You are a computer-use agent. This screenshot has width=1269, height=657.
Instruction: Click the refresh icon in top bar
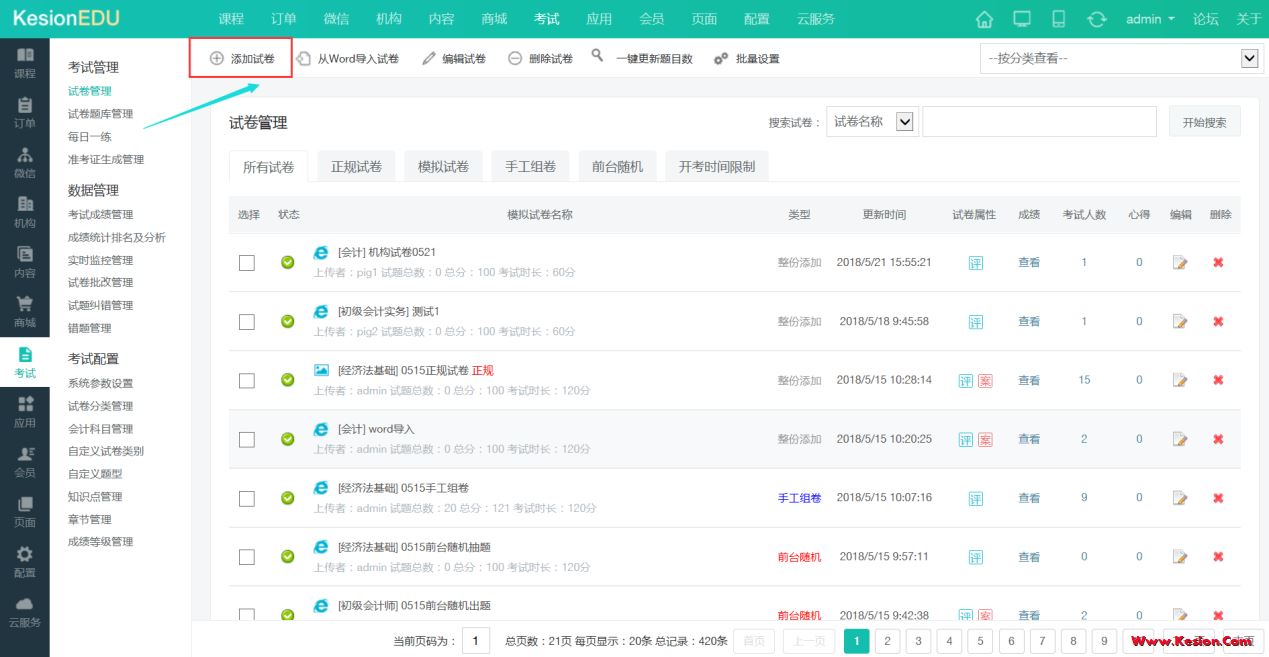click(x=1097, y=19)
